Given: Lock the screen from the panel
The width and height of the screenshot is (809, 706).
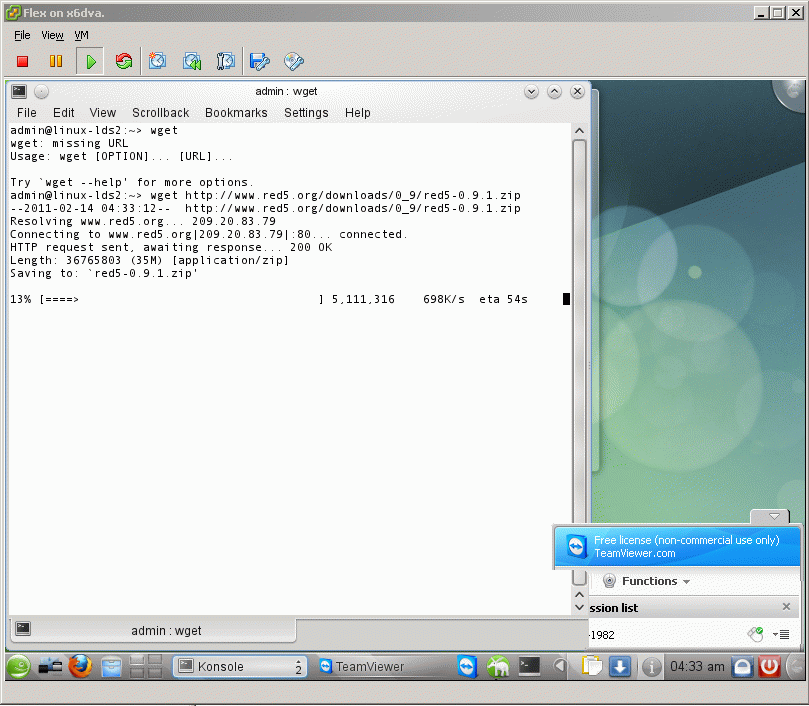Looking at the screenshot, I should (x=742, y=666).
